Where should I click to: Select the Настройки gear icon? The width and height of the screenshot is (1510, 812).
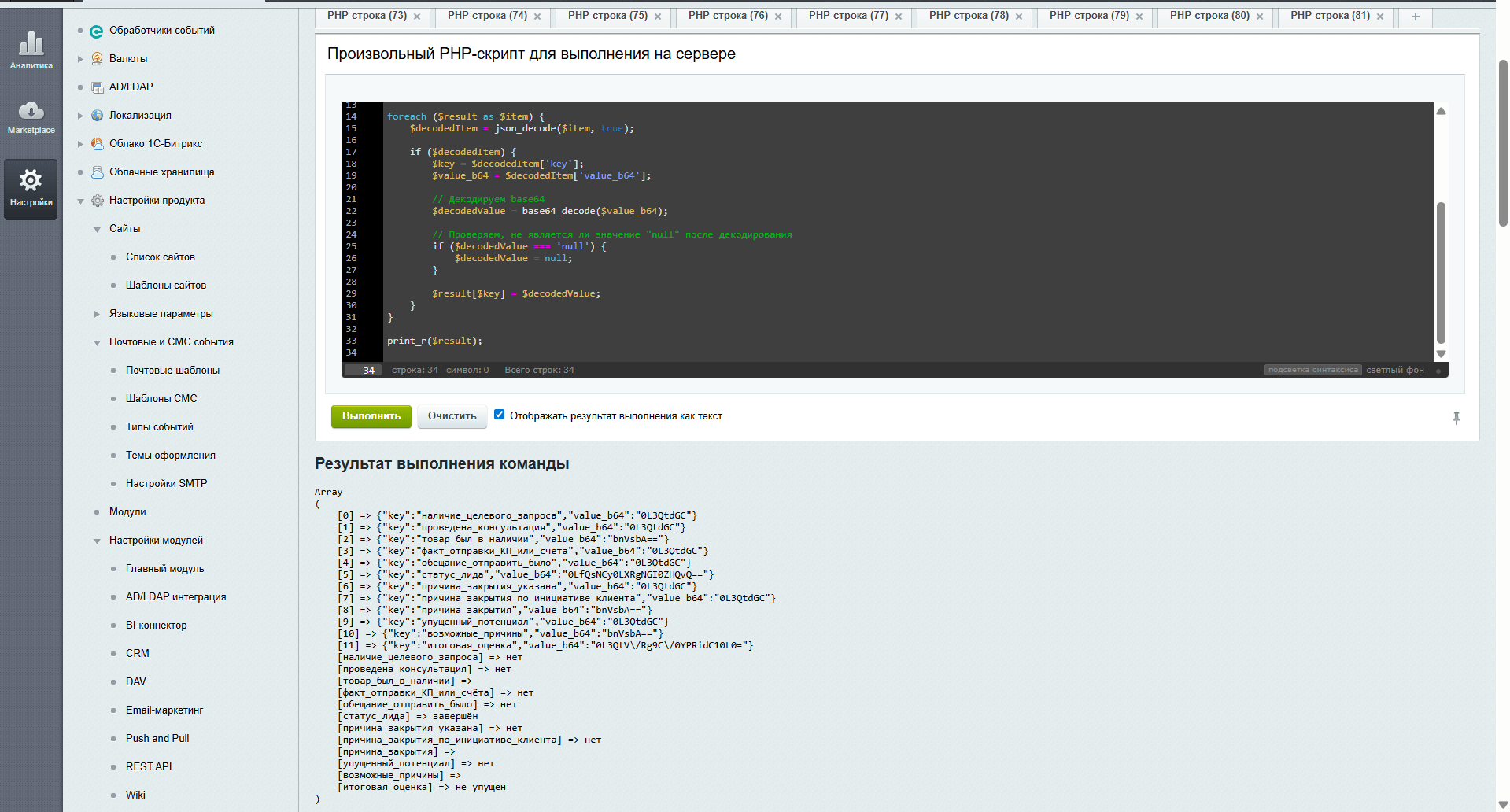click(31, 180)
